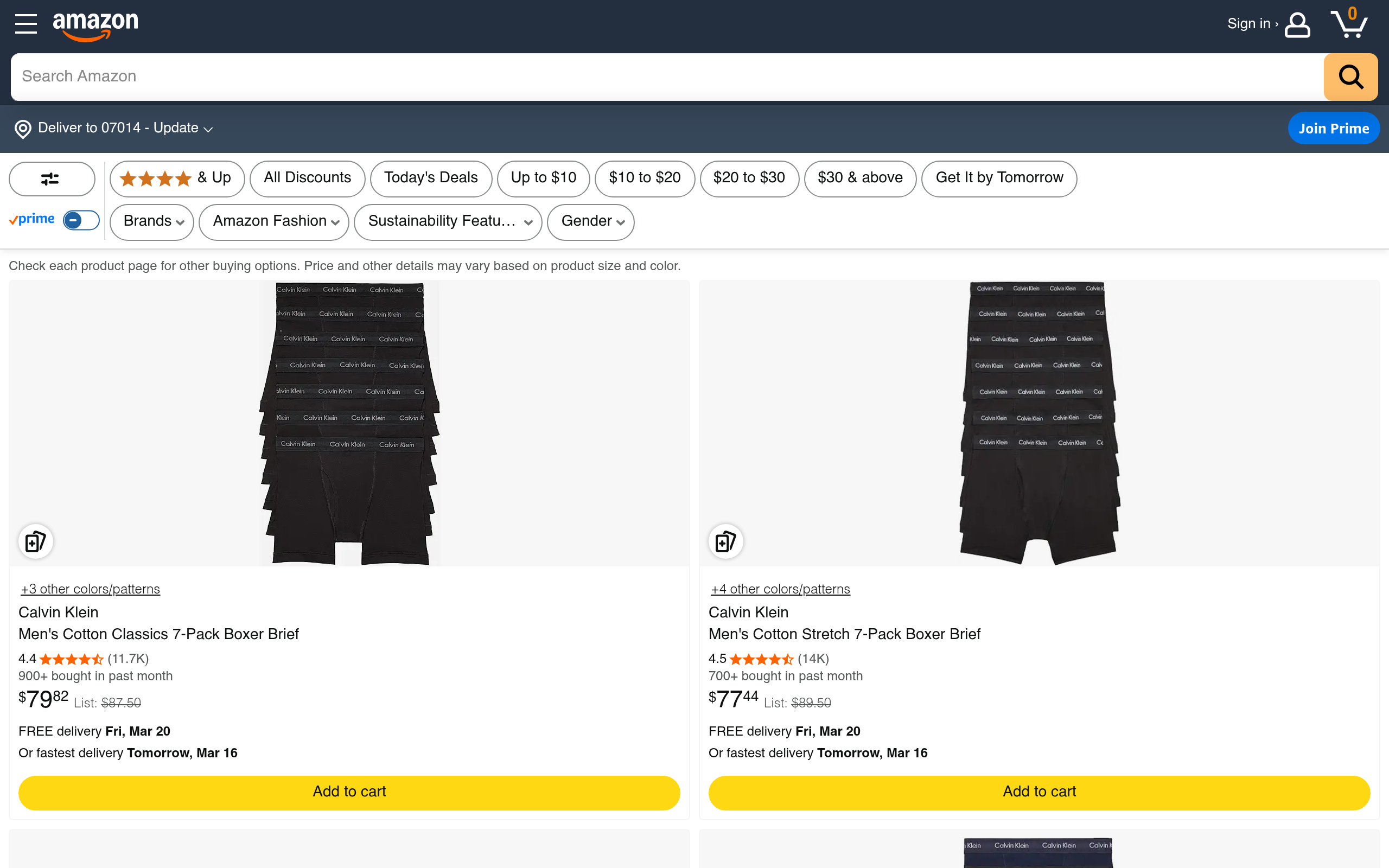Focus the Search Amazon input field

(666, 76)
